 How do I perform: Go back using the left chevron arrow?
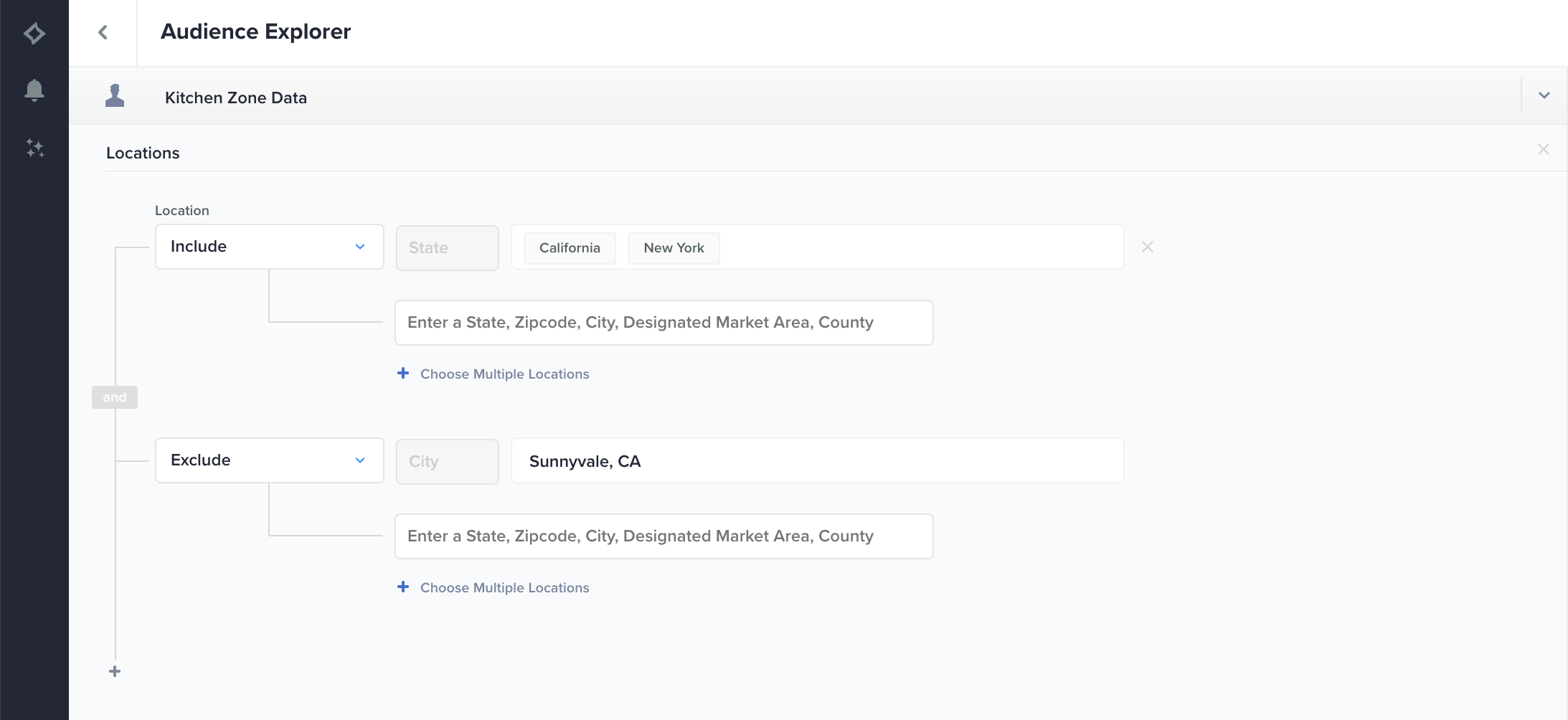click(103, 32)
